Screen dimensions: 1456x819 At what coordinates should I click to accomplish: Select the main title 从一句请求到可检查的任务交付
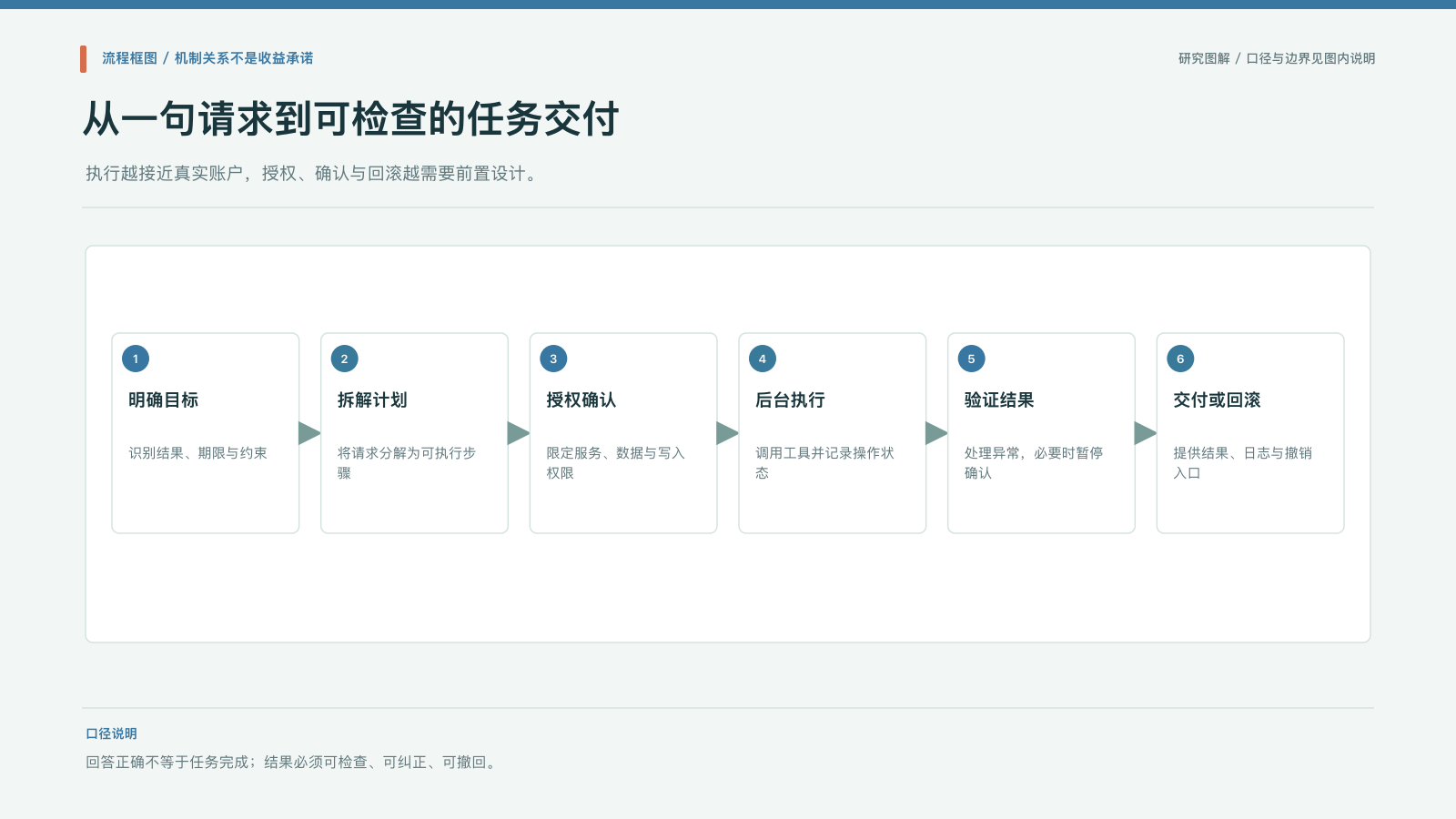pos(351,119)
